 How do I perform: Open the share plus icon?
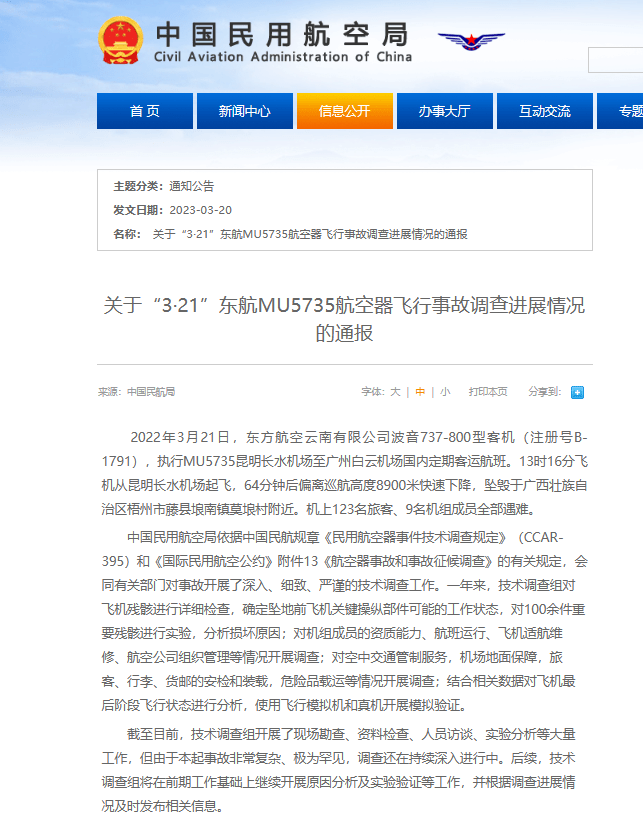point(577,392)
